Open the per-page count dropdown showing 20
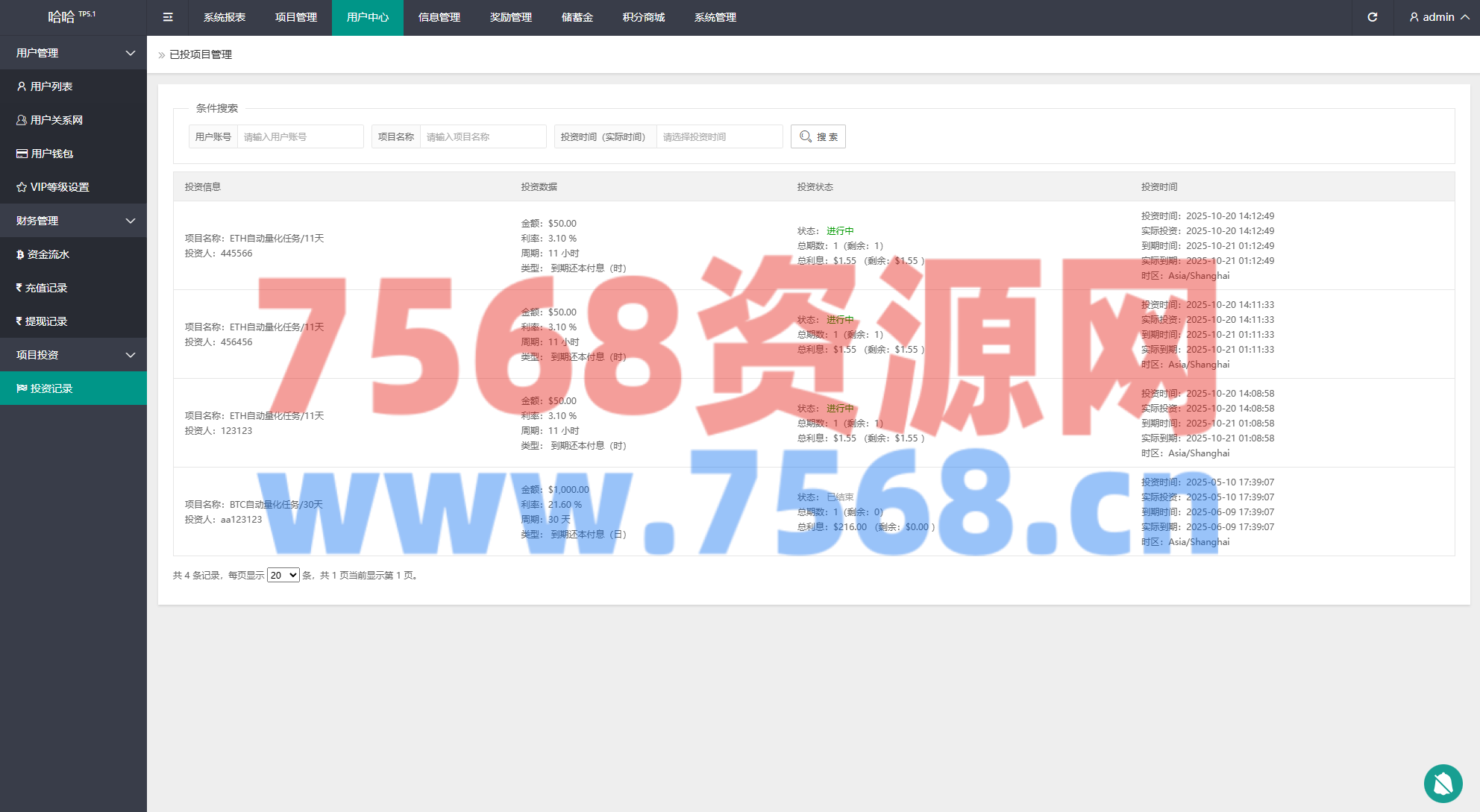This screenshot has height=812, width=1480. point(283,575)
